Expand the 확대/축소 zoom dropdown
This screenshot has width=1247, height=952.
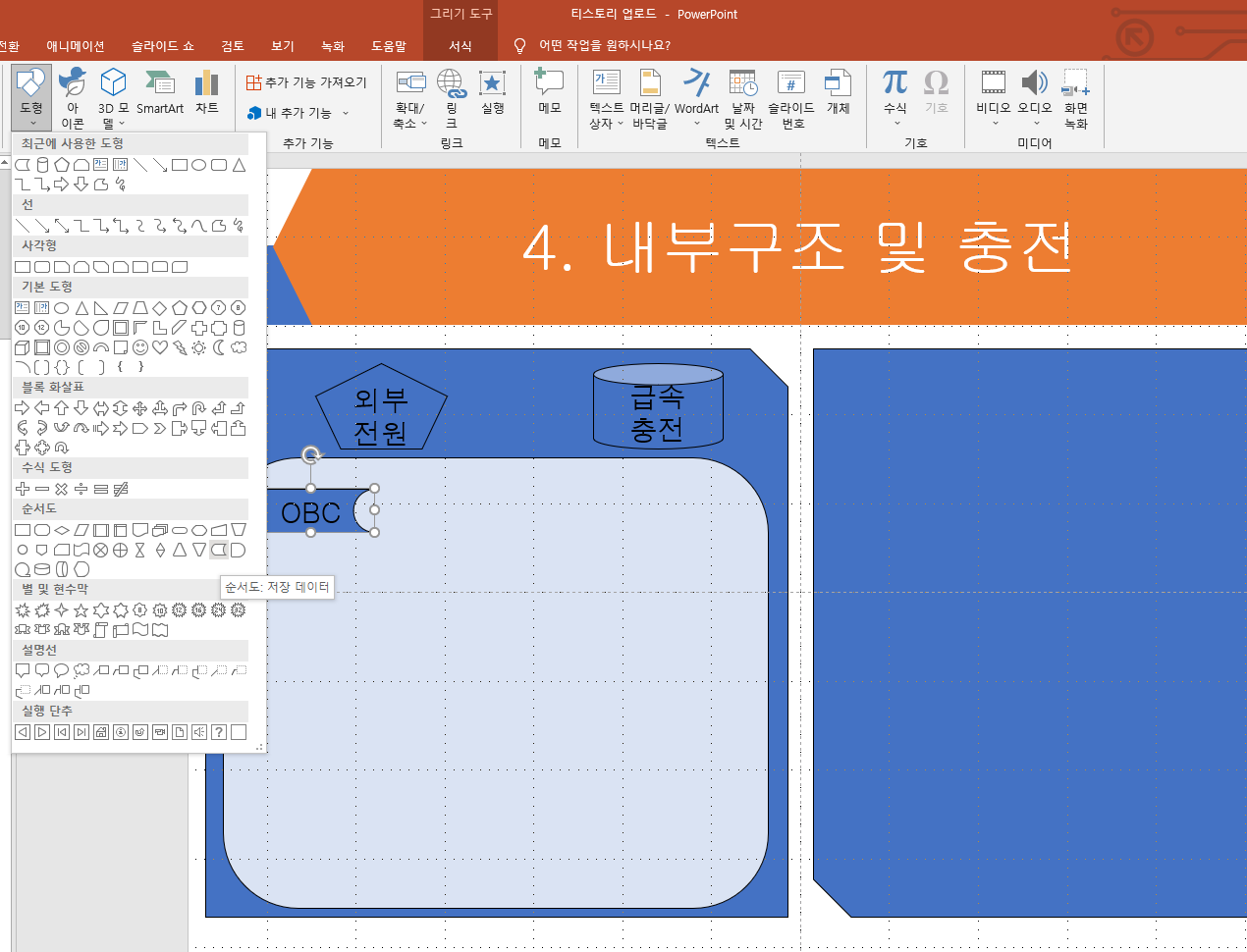pos(424,124)
